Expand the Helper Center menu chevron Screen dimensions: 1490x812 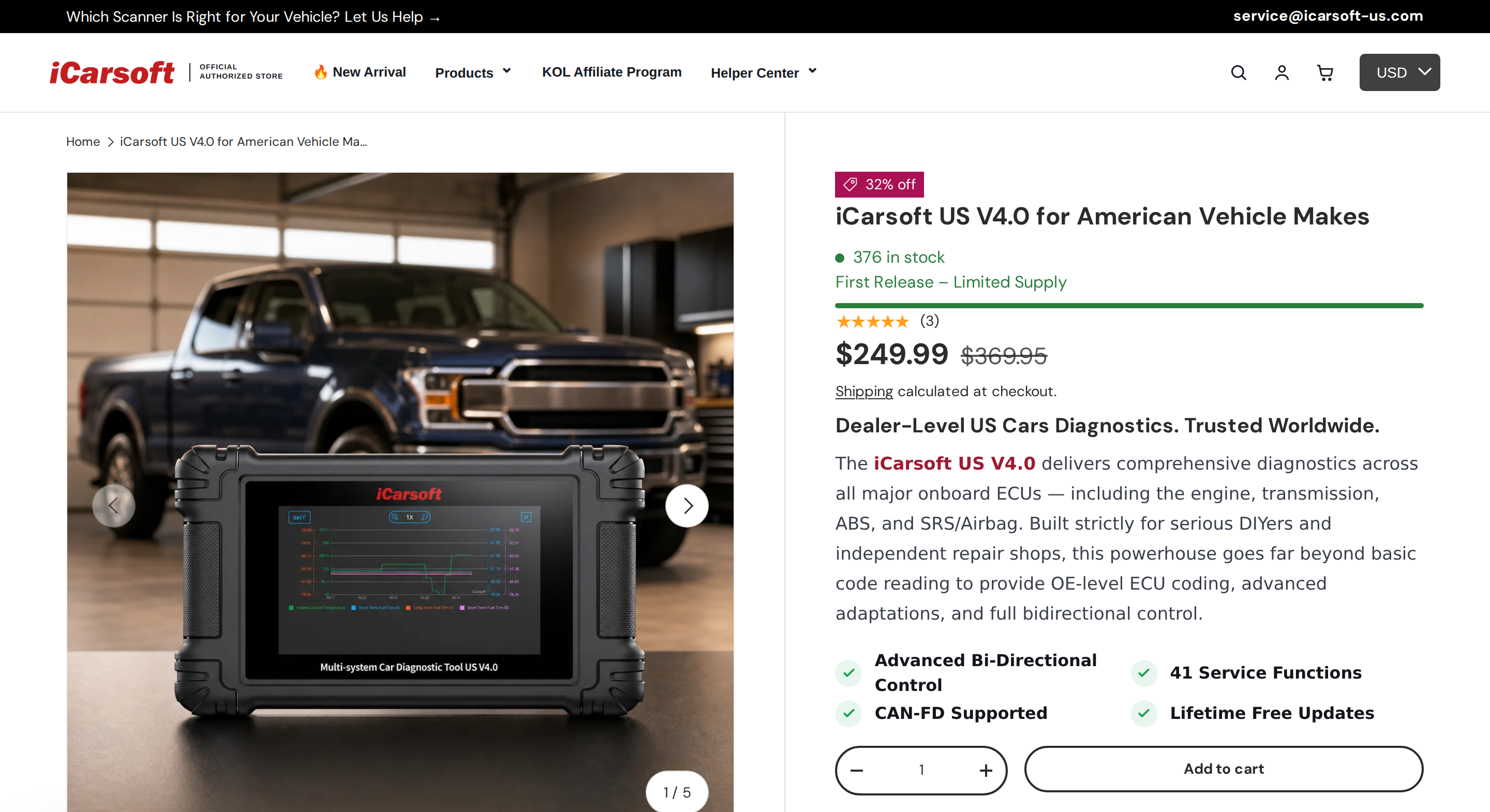[x=812, y=71]
